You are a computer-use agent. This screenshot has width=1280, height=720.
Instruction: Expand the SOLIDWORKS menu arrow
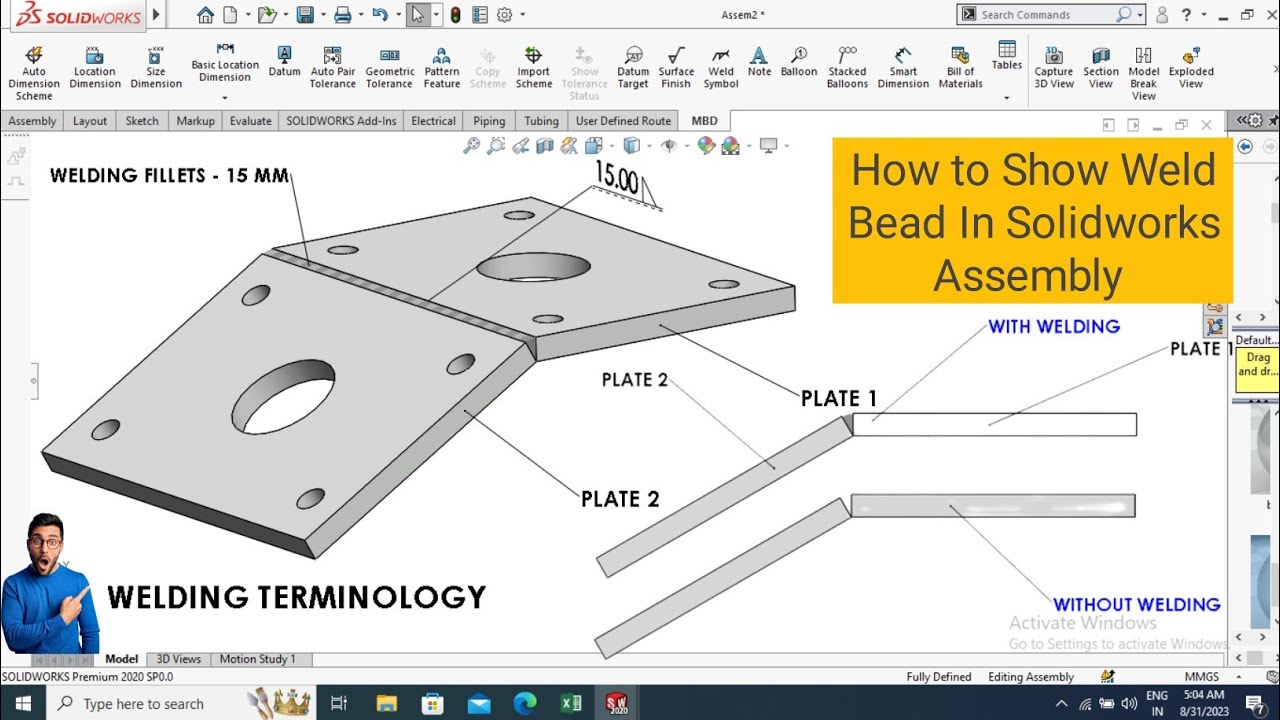(156, 15)
